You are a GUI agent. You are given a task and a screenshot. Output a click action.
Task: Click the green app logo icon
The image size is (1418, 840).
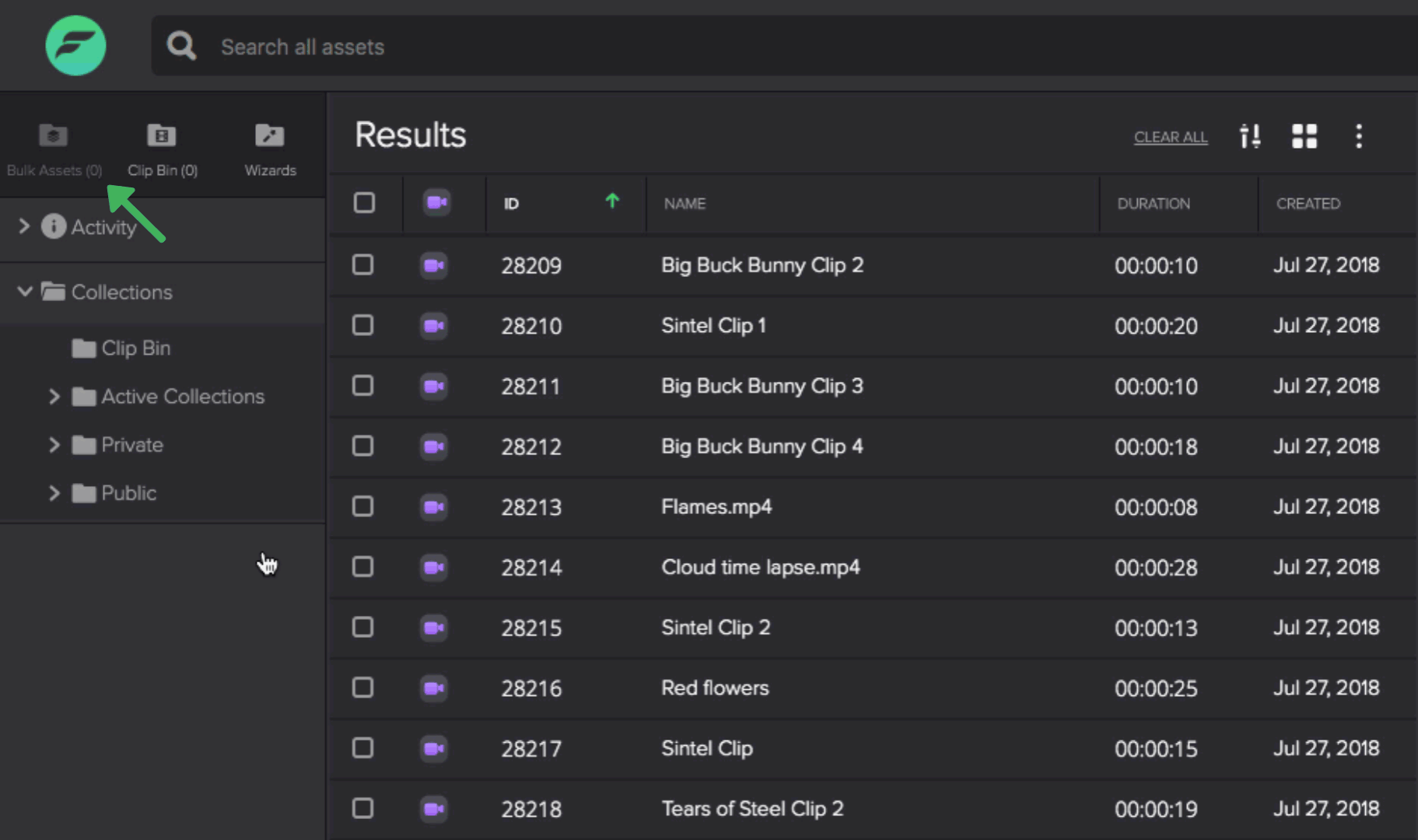coord(75,46)
